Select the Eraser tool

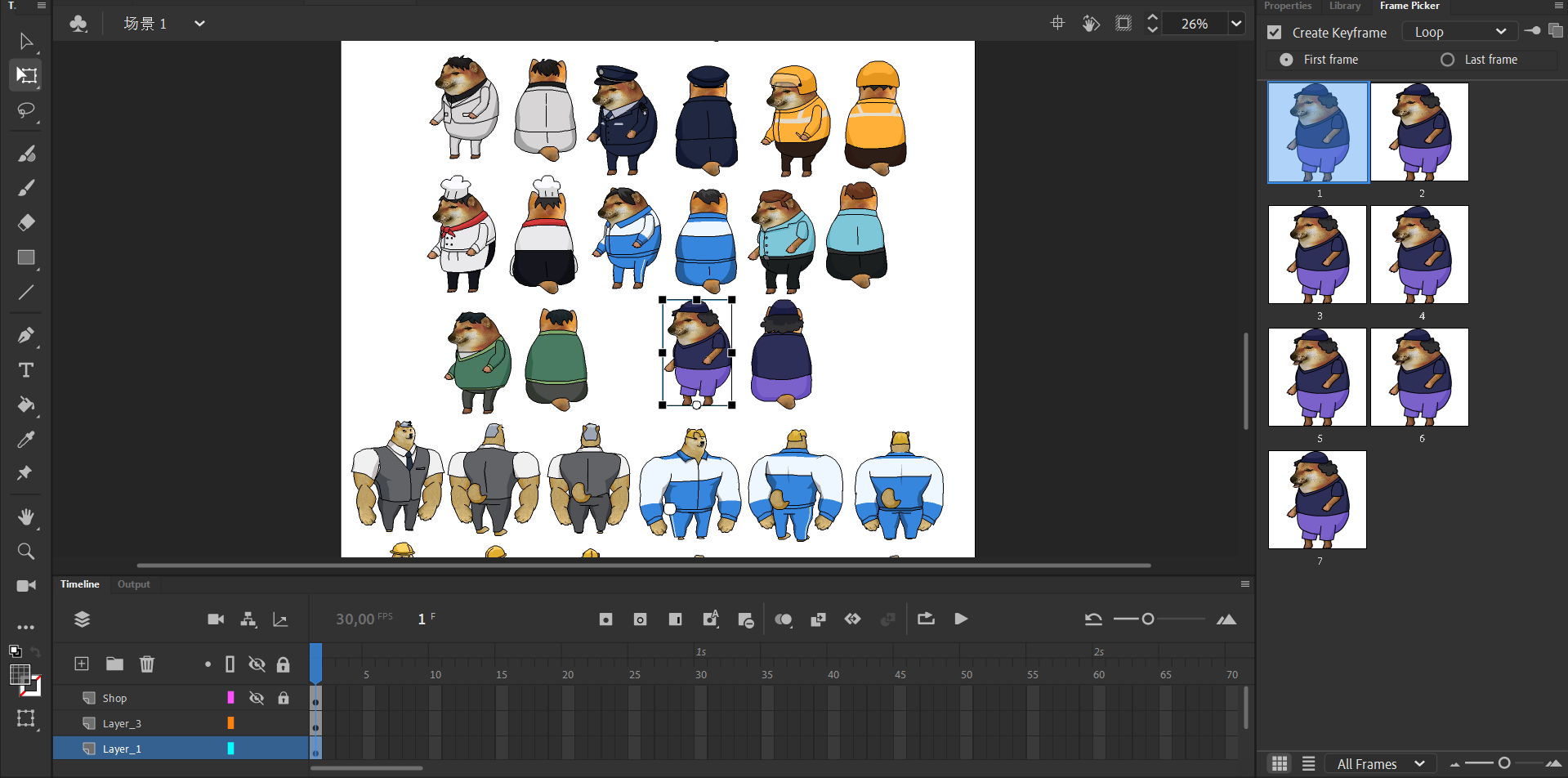tap(26, 222)
